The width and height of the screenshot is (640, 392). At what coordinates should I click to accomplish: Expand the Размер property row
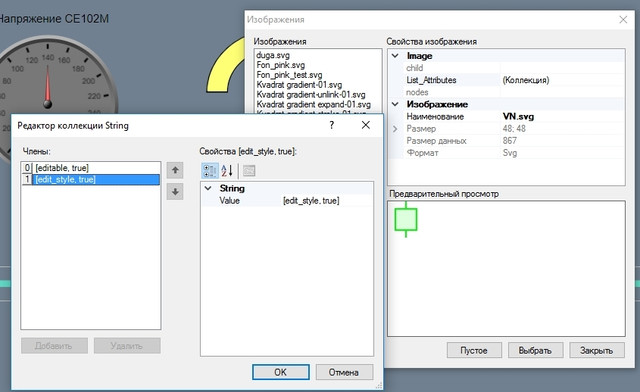click(x=395, y=129)
